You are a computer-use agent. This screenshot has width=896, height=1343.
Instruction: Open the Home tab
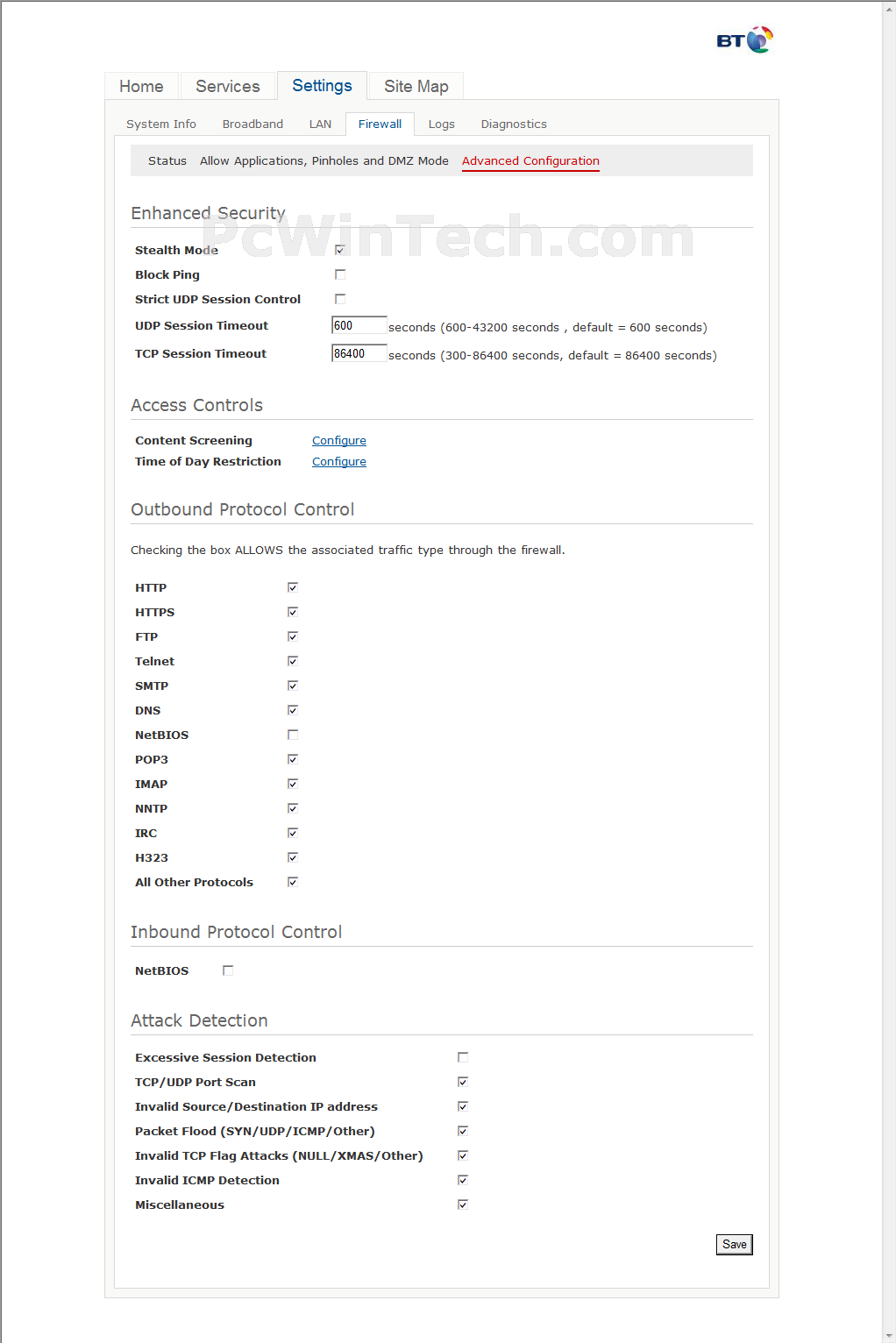pos(141,86)
